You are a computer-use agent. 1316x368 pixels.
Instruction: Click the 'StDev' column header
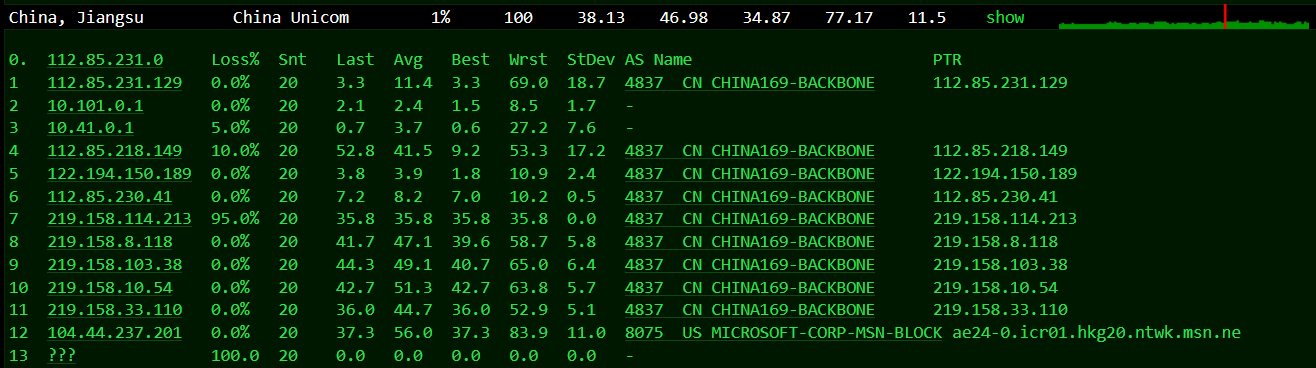coord(590,60)
